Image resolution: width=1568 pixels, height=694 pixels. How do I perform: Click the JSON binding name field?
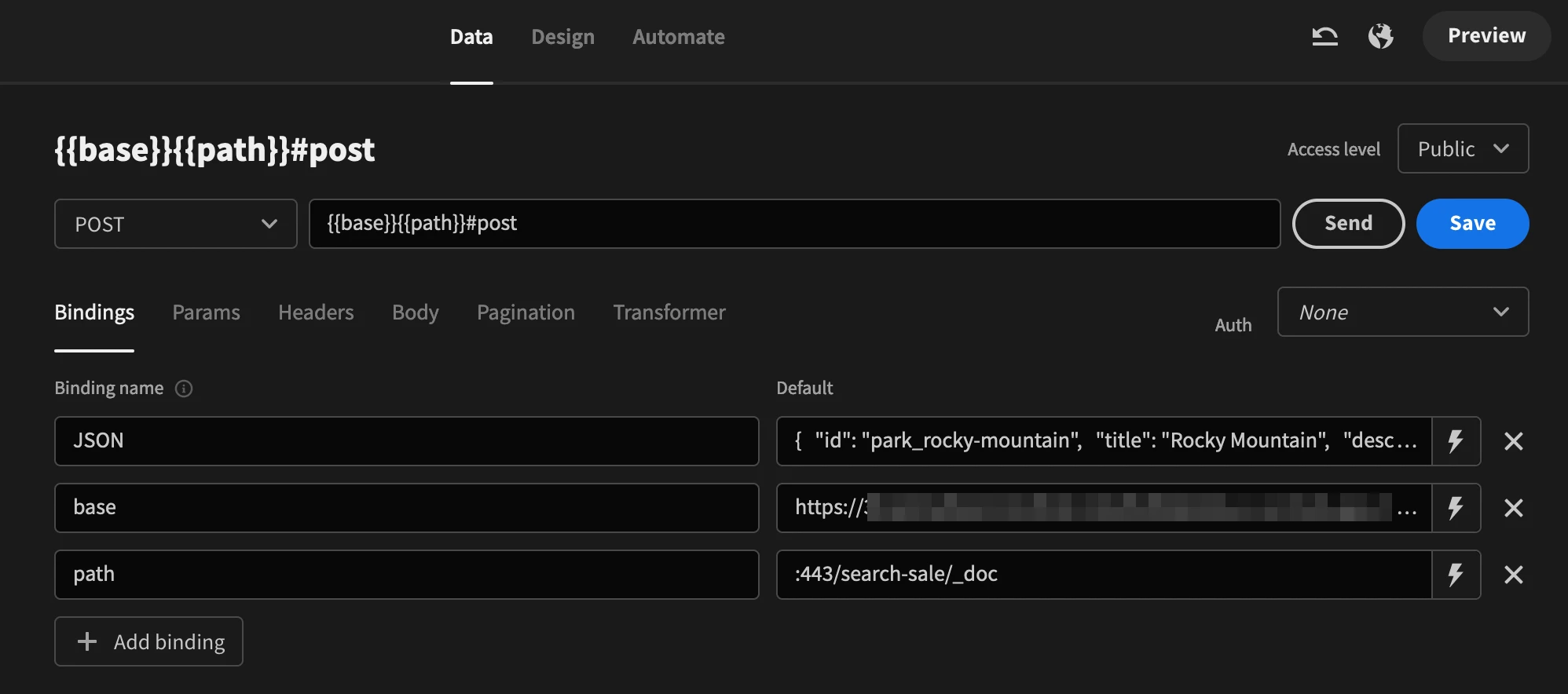(x=406, y=441)
